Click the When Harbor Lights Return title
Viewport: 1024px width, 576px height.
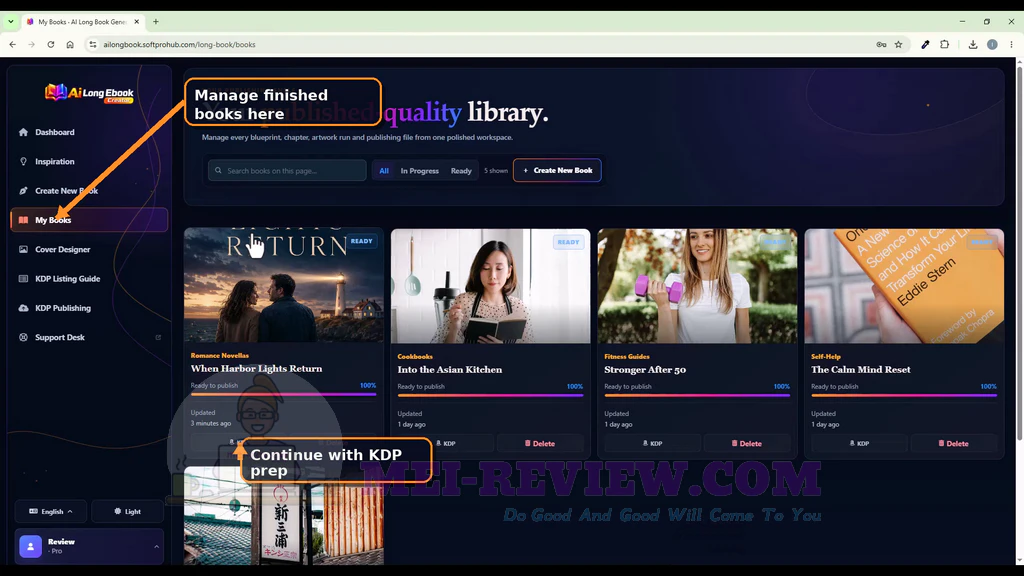[x=256, y=368]
